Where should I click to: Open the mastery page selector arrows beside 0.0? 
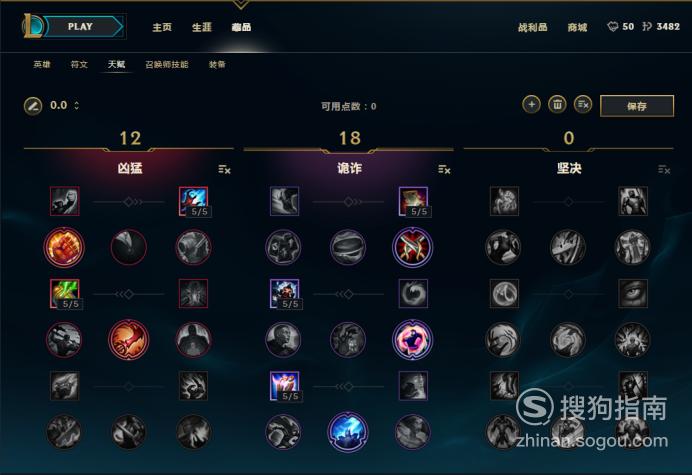coord(77,106)
